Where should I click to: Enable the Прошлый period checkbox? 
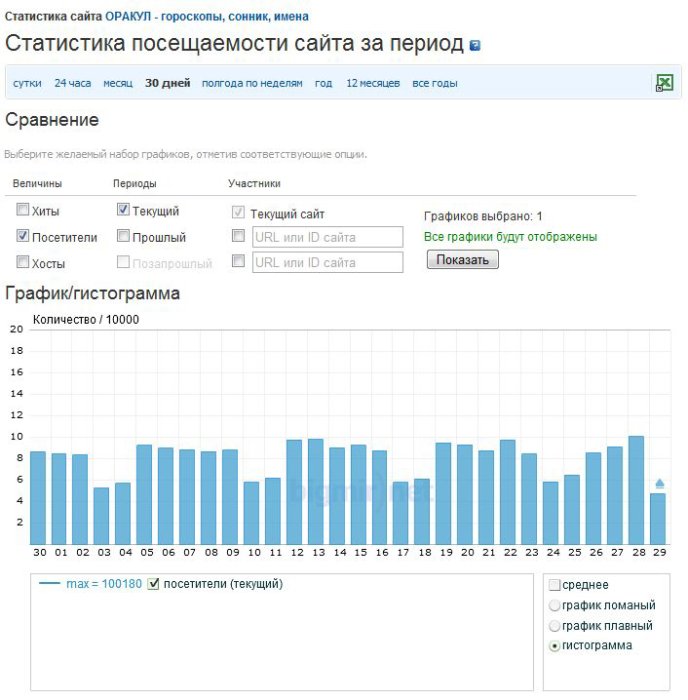click(123, 236)
